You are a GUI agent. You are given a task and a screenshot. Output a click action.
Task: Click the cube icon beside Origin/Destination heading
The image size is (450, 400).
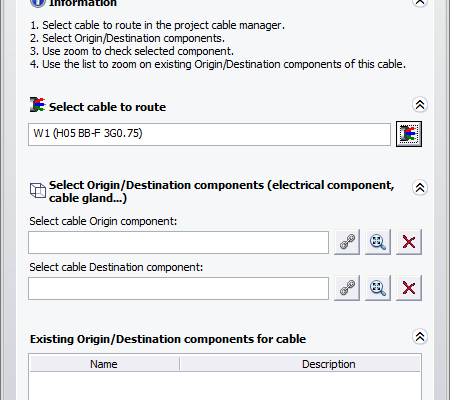(38, 190)
